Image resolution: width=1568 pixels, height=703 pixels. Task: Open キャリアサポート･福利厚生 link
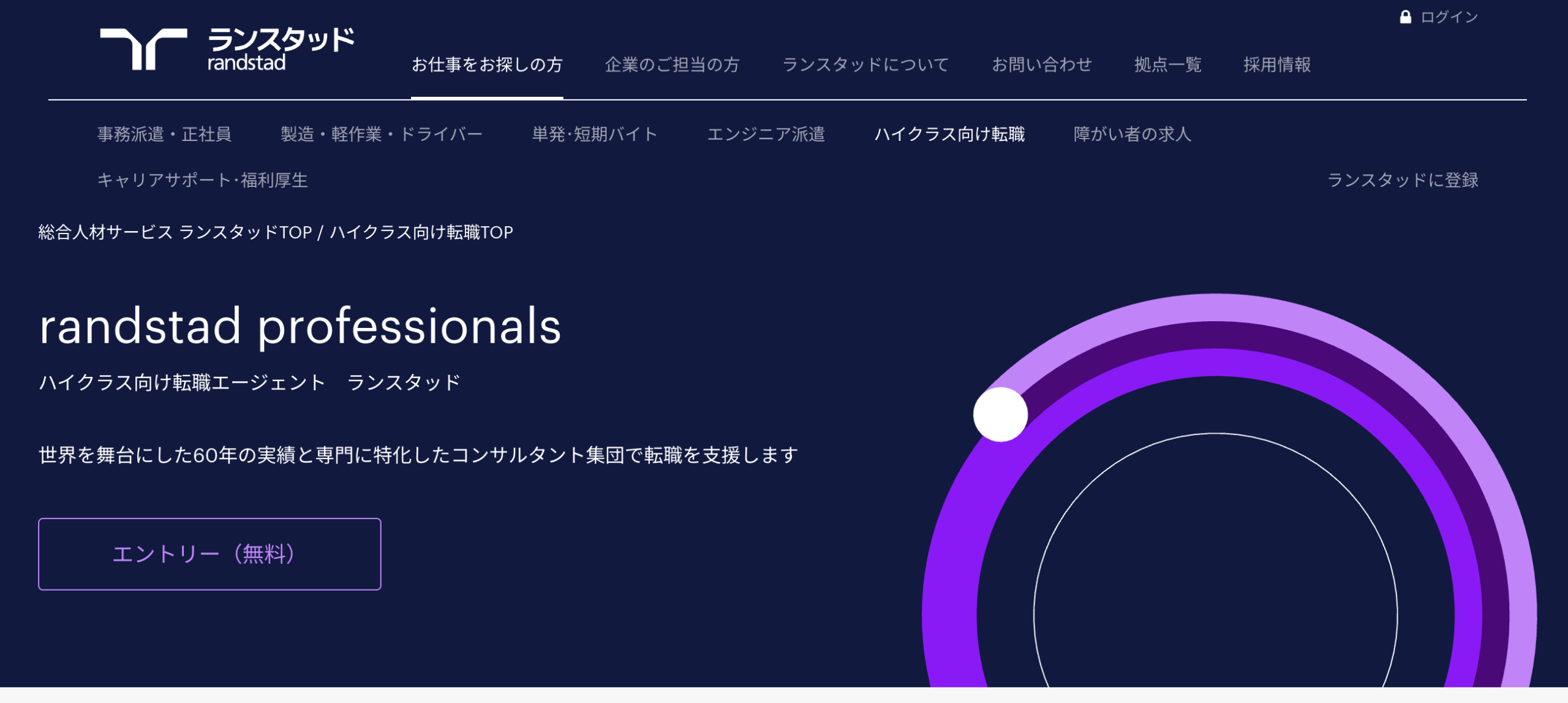point(202,180)
